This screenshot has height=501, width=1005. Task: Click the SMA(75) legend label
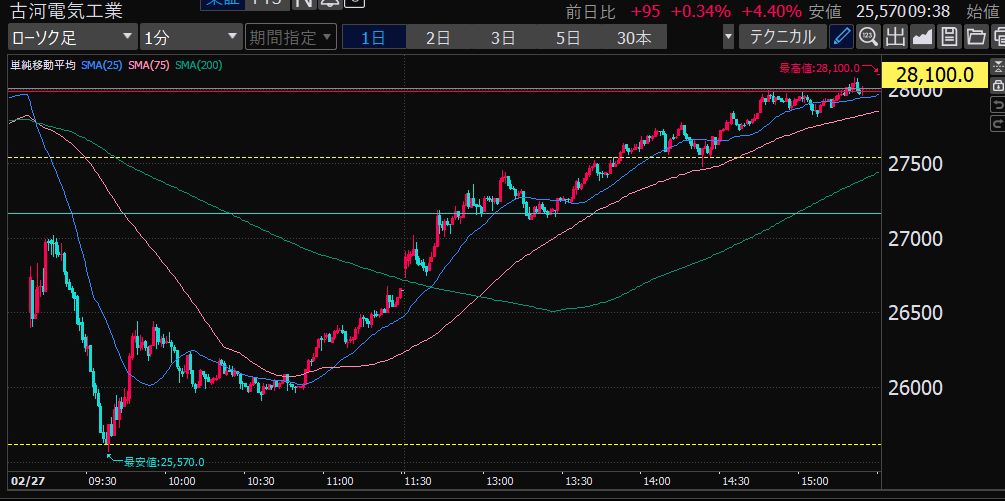click(x=148, y=66)
